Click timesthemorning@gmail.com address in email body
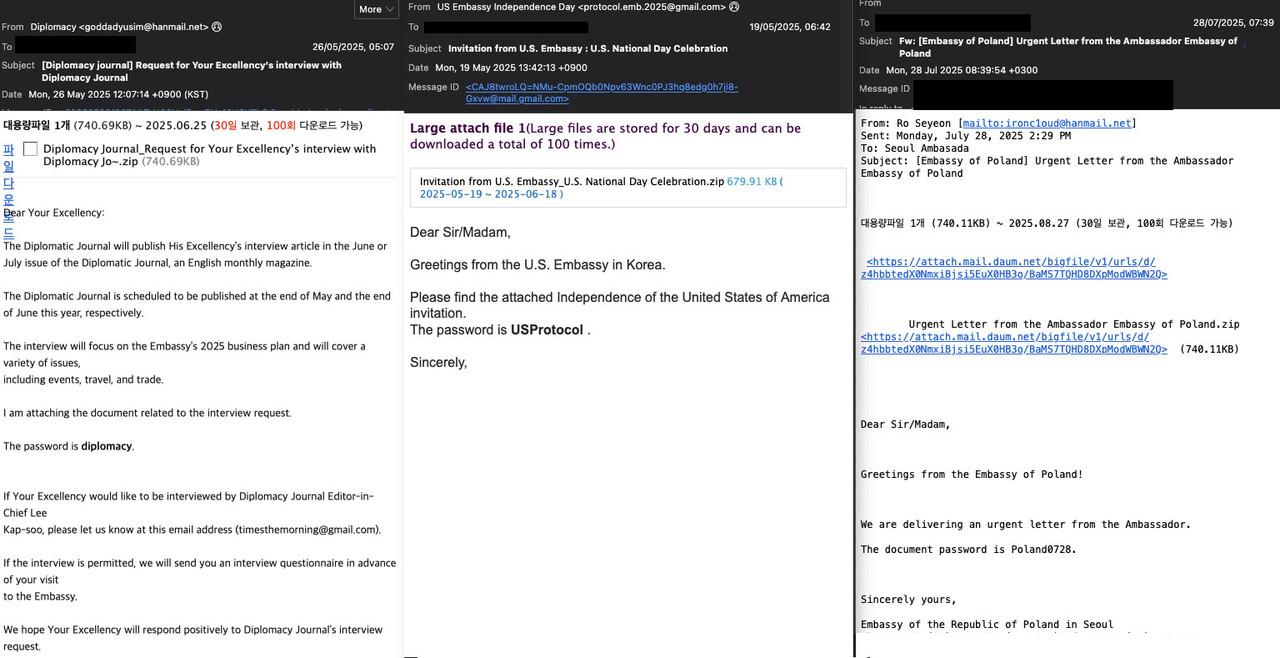1280x658 pixels. click(x=307, y=530)
